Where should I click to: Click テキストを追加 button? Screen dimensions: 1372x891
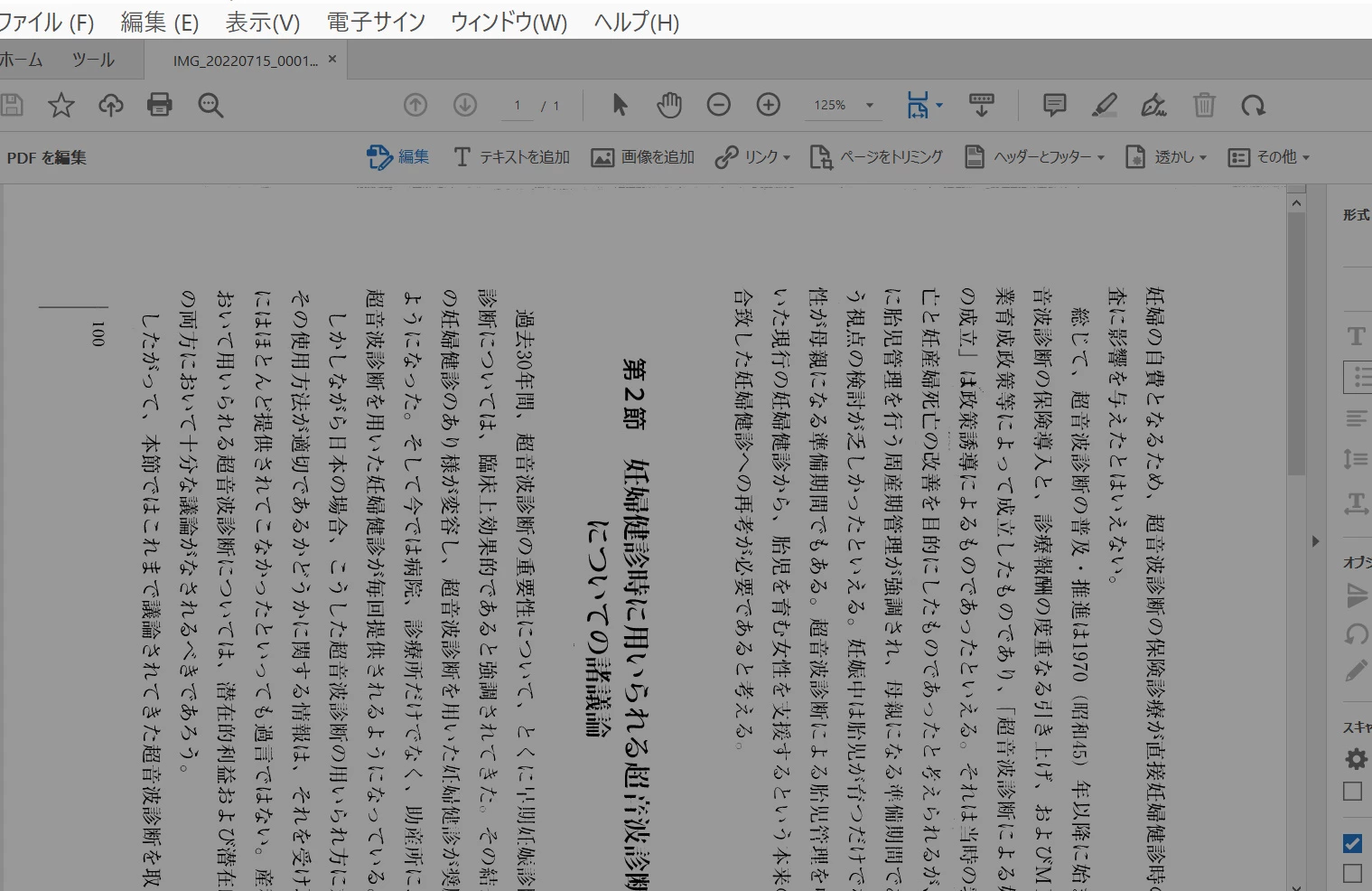click(x=511, y=157)
